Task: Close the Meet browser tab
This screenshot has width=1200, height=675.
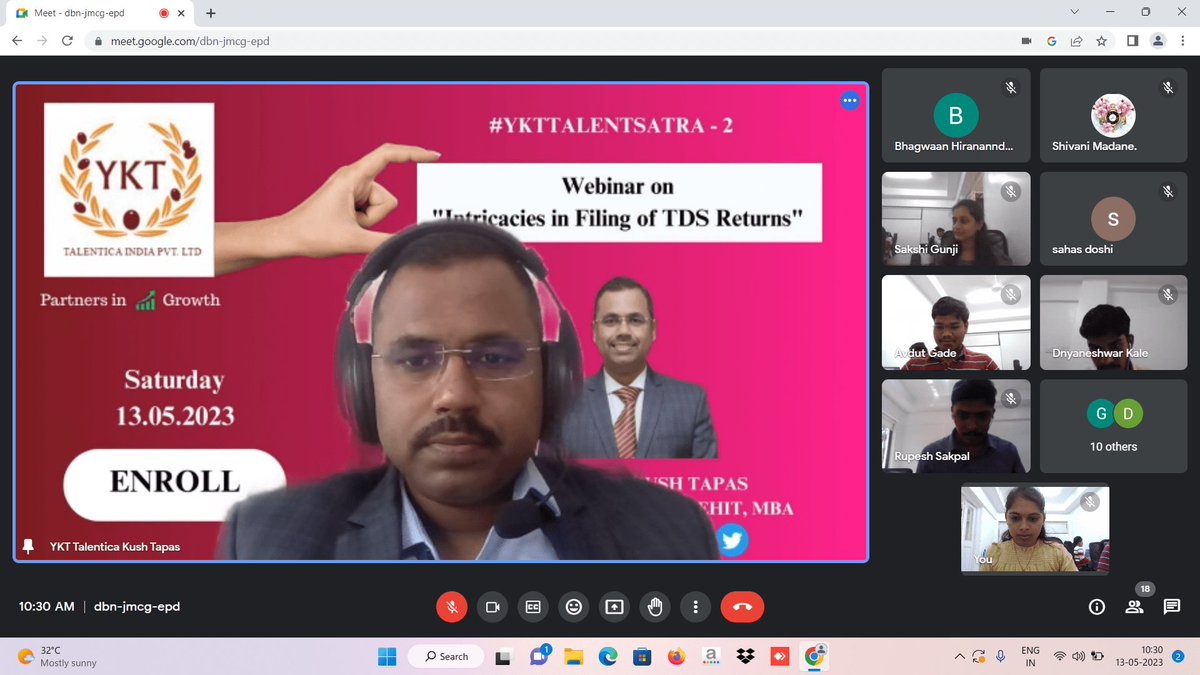Action: pyautogui.click(x=183, y=12)
